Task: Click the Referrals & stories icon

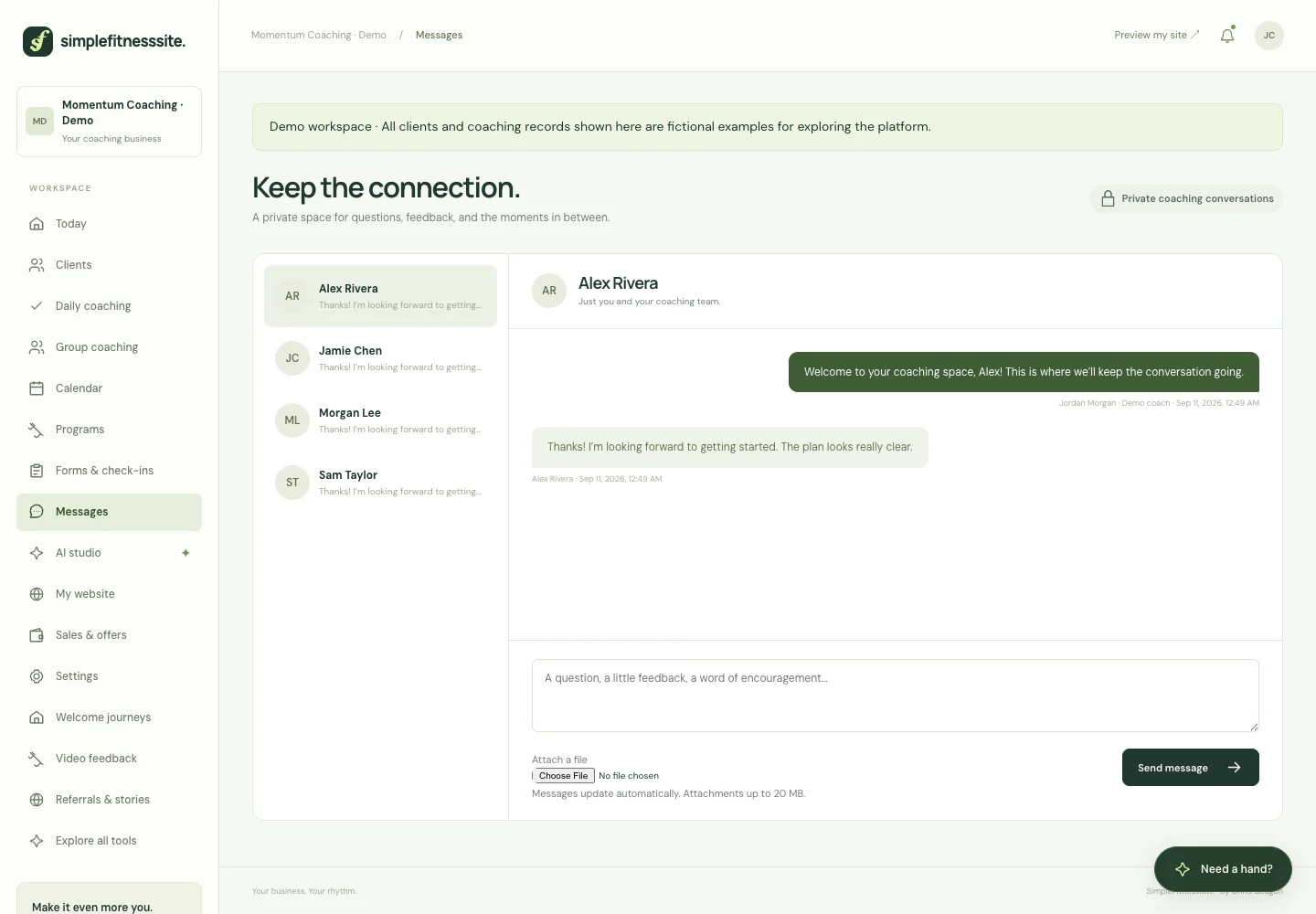Action: pos(37,800)
